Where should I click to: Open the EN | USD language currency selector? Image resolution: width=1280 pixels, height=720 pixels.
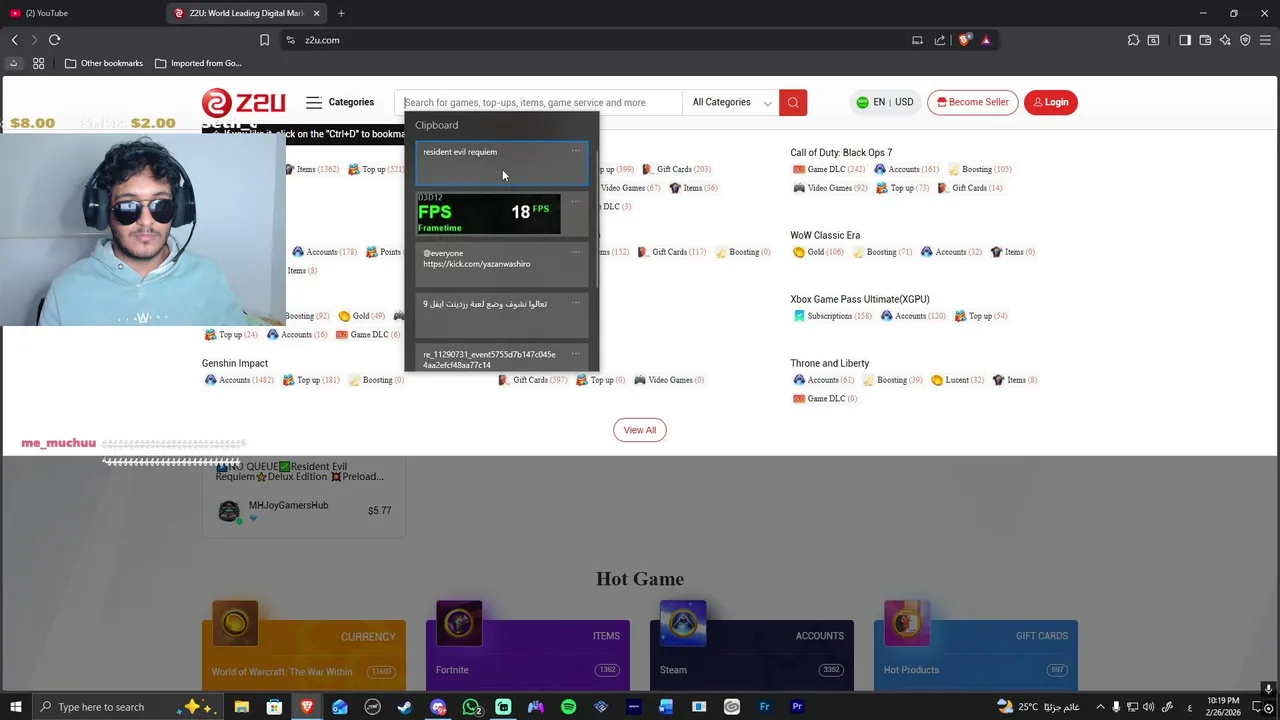point(885,102)
